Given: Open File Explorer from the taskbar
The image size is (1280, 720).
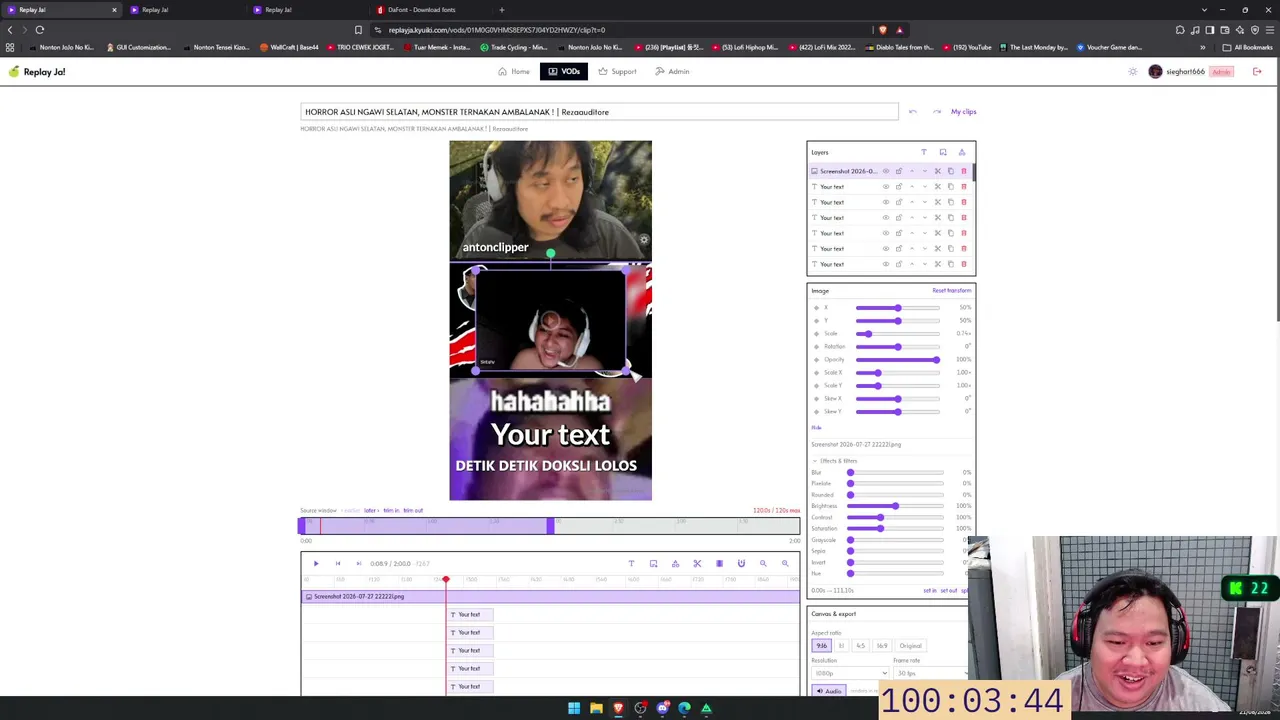Looking at the screenshot, I should click(596, 709).
